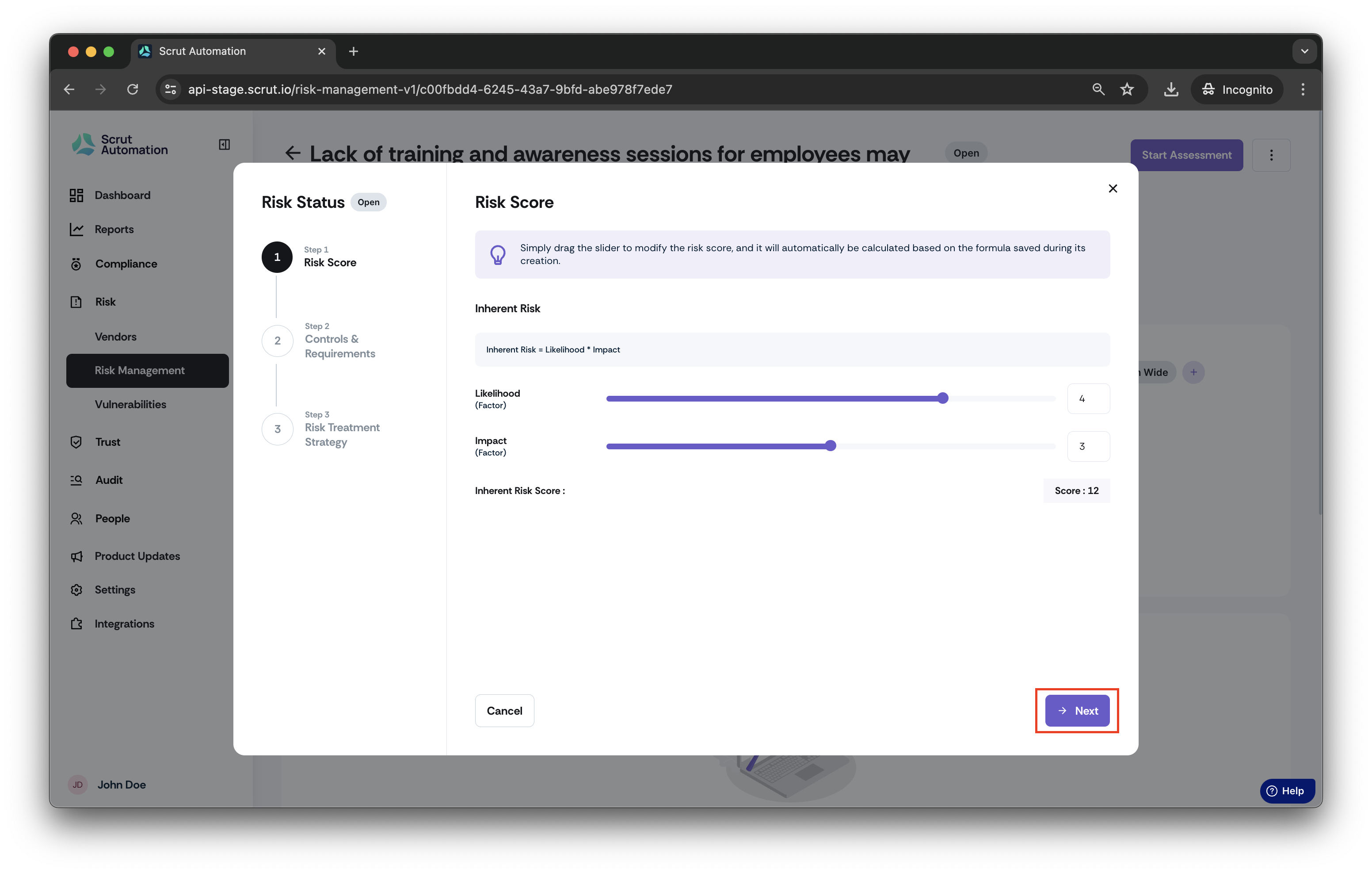This screenshot has height=873, width=1372.
Task: Open Vulnerabilities submenu item
Action: point(130,404)
